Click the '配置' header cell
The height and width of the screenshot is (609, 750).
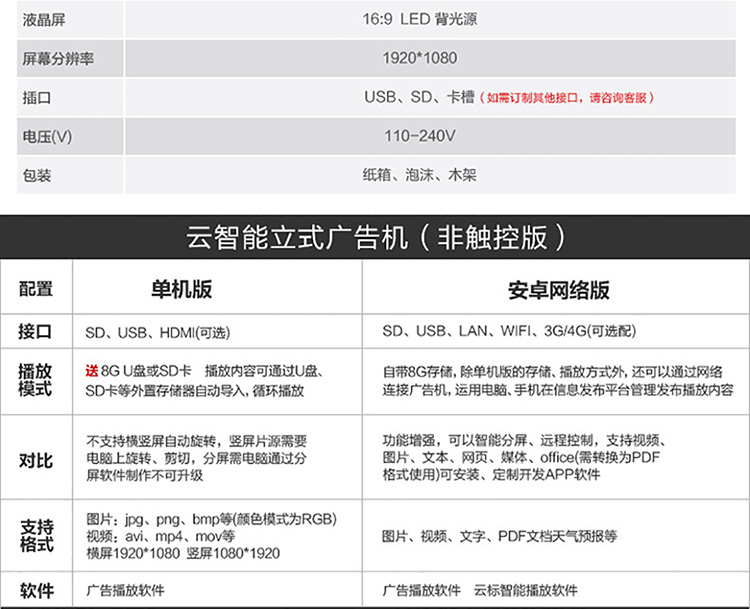[x=36, y=289]
